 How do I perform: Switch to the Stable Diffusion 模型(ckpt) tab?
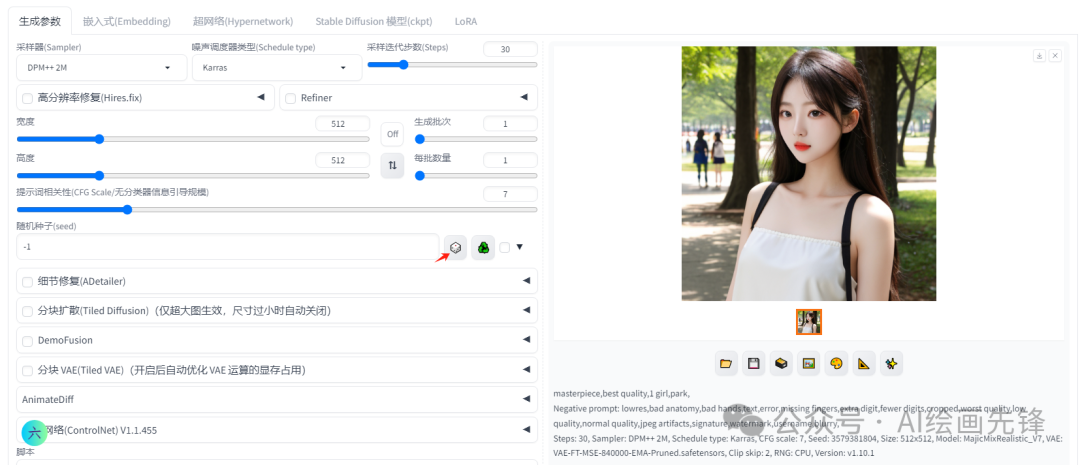coord(374,21)
